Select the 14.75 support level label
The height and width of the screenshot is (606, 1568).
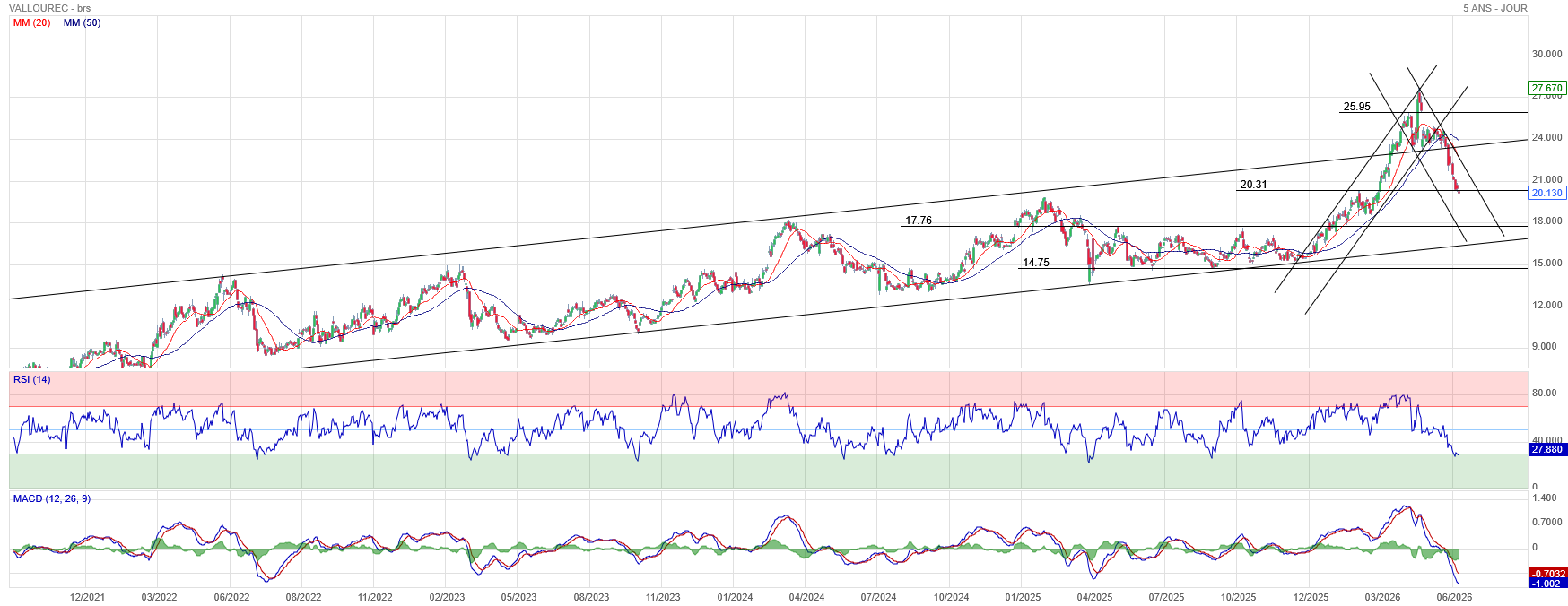click(x=1036, y=263)
